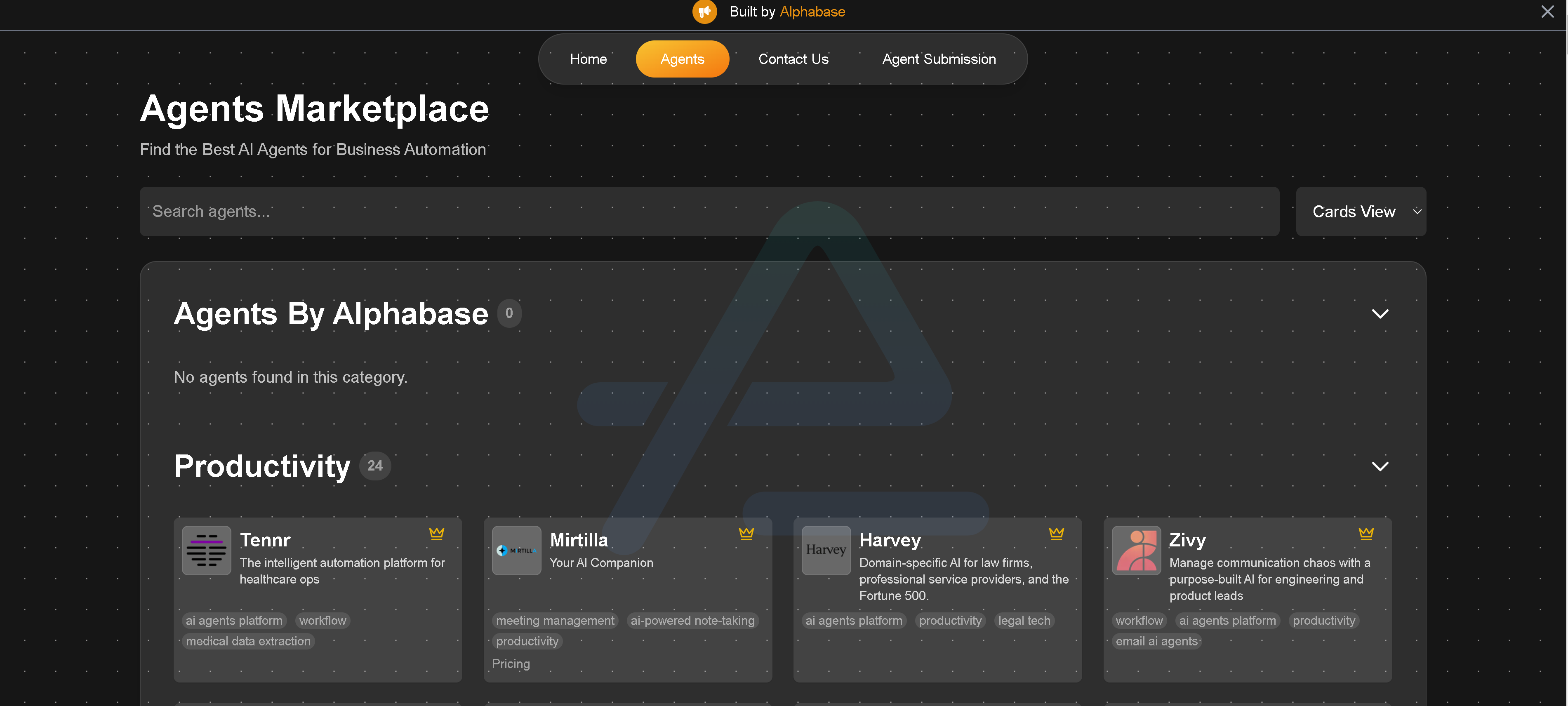Click the crown icon on Zivy card

tap(1366, 534)
